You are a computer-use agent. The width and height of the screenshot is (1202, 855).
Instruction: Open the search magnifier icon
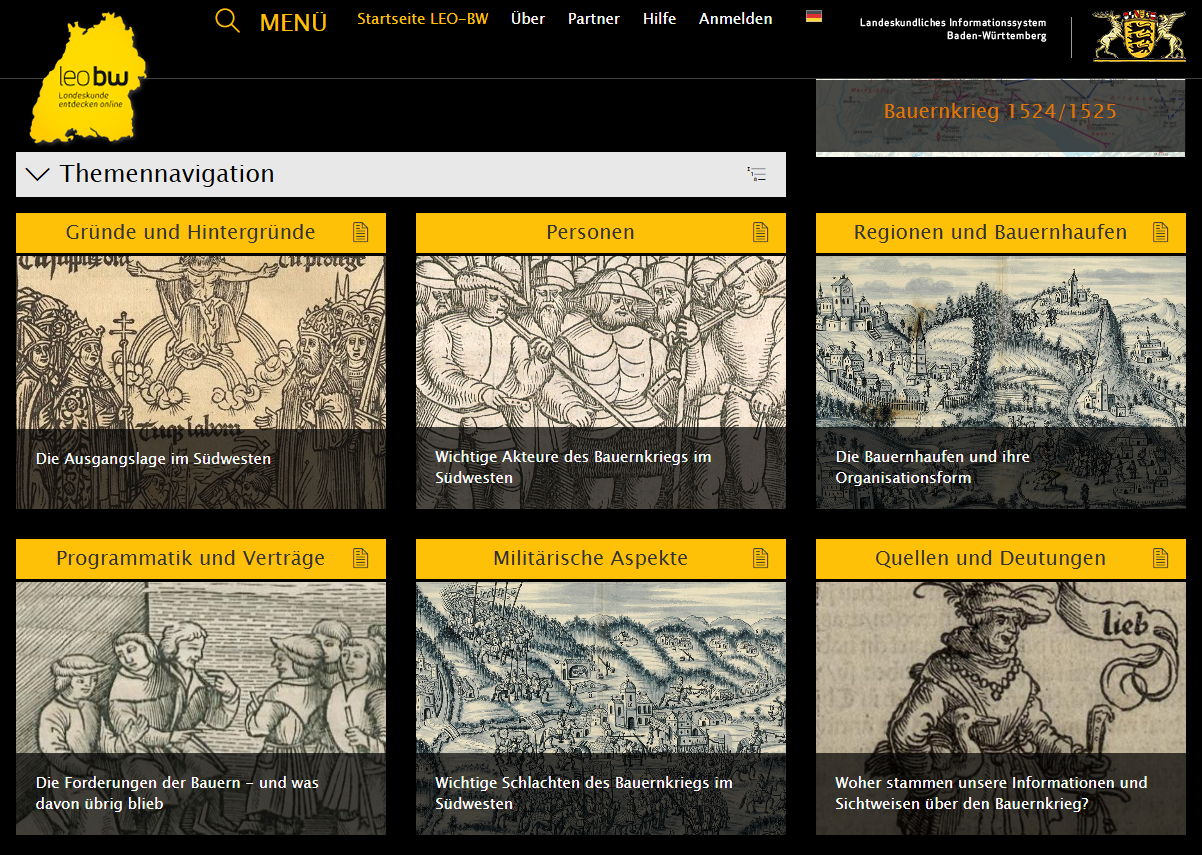click(x=228, y=20)
